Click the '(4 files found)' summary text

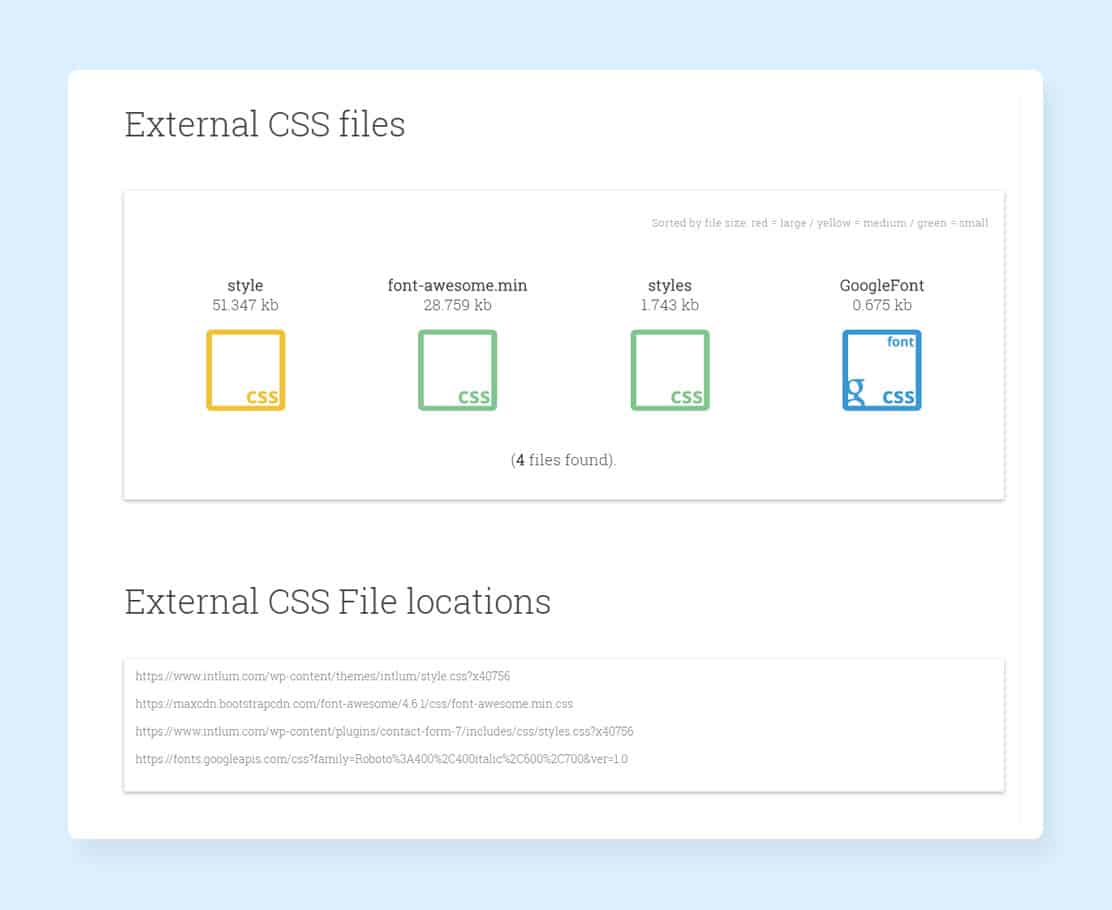coord(563,460)
